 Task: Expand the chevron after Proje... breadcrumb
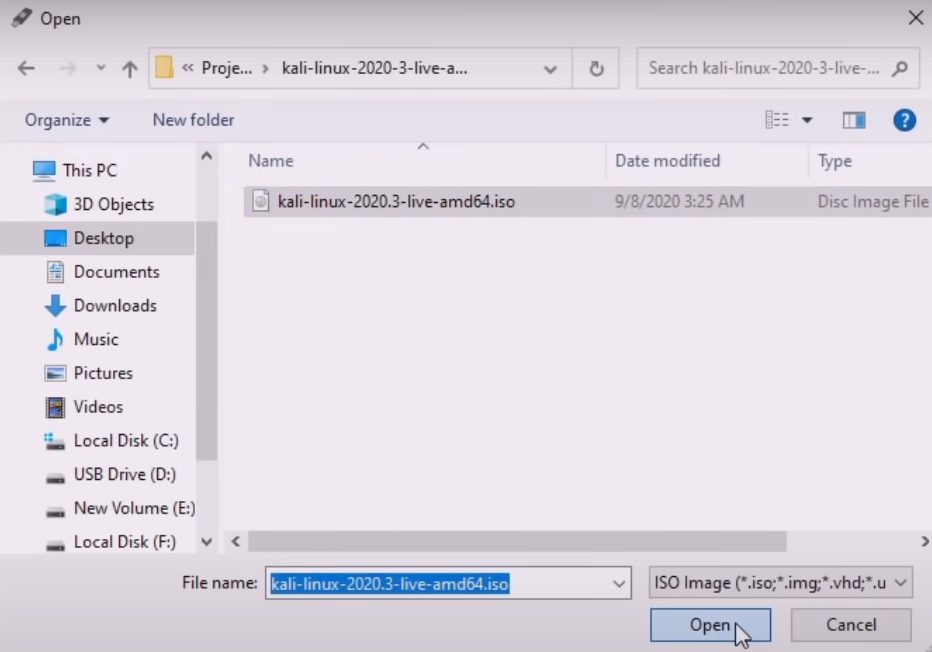pos(266,68)
